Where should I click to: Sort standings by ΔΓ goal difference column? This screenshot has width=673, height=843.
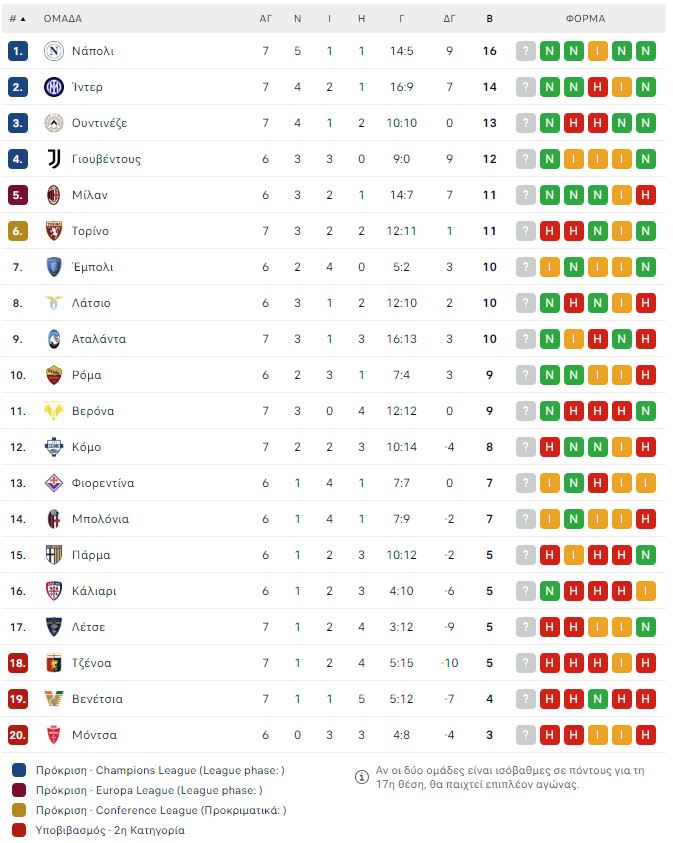450,18
